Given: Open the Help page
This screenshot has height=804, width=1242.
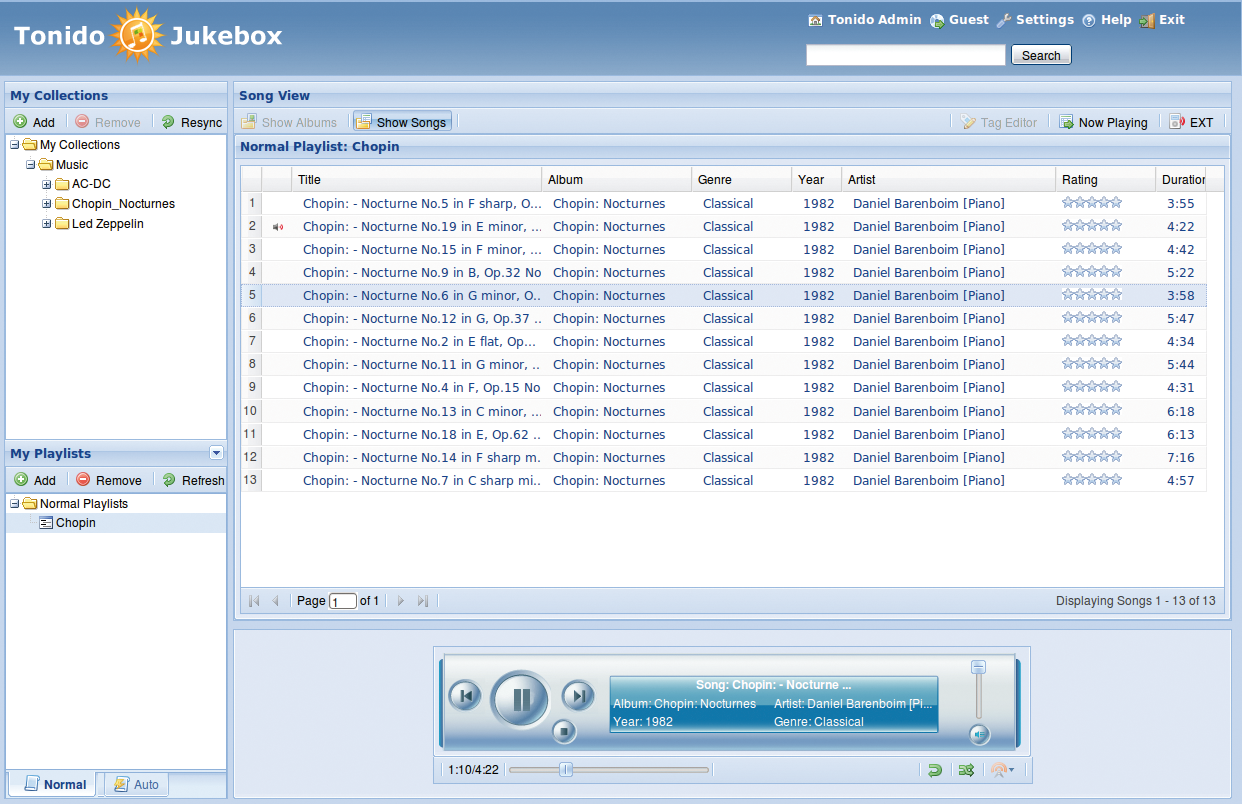Looking at the screenshot, I should point(1106,20).
